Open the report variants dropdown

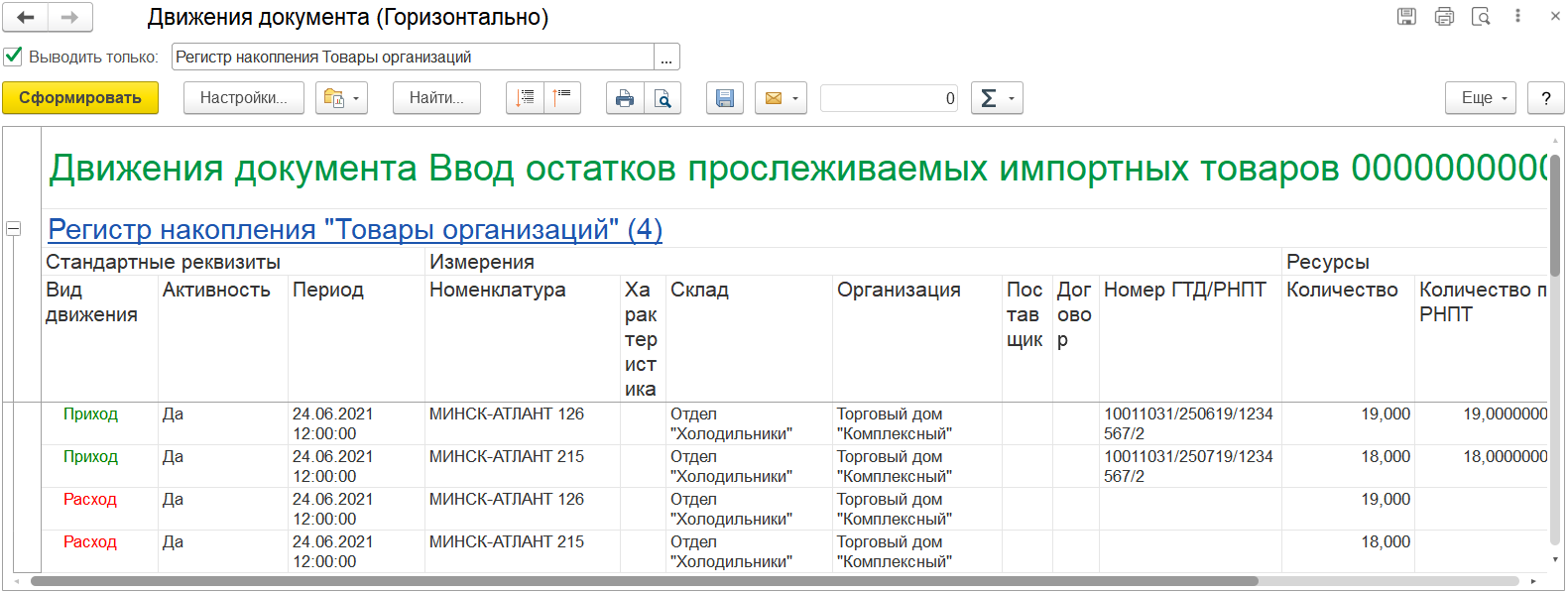click(341, 97)
